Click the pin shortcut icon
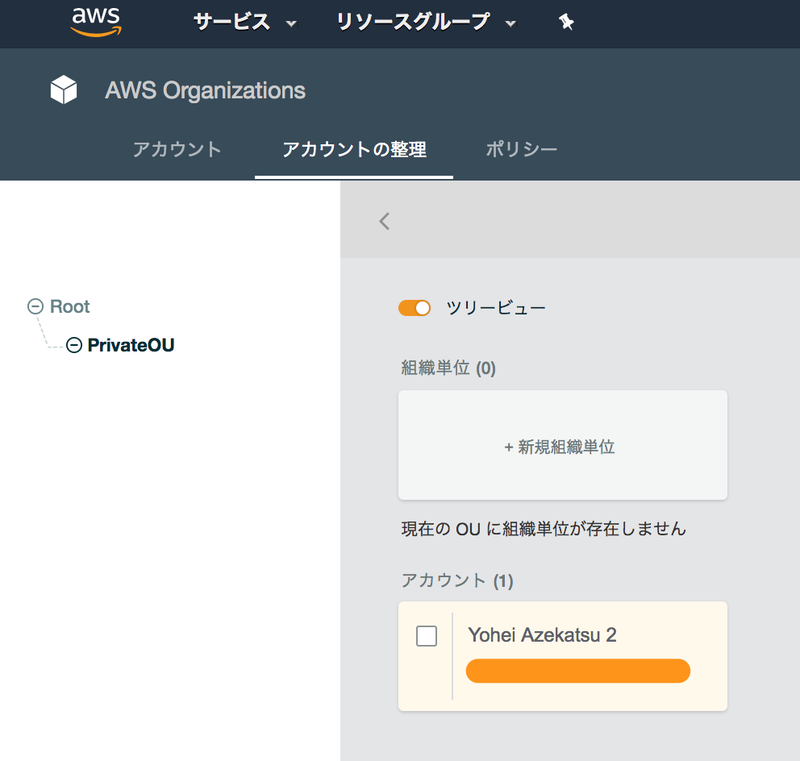 click(566, 22)
